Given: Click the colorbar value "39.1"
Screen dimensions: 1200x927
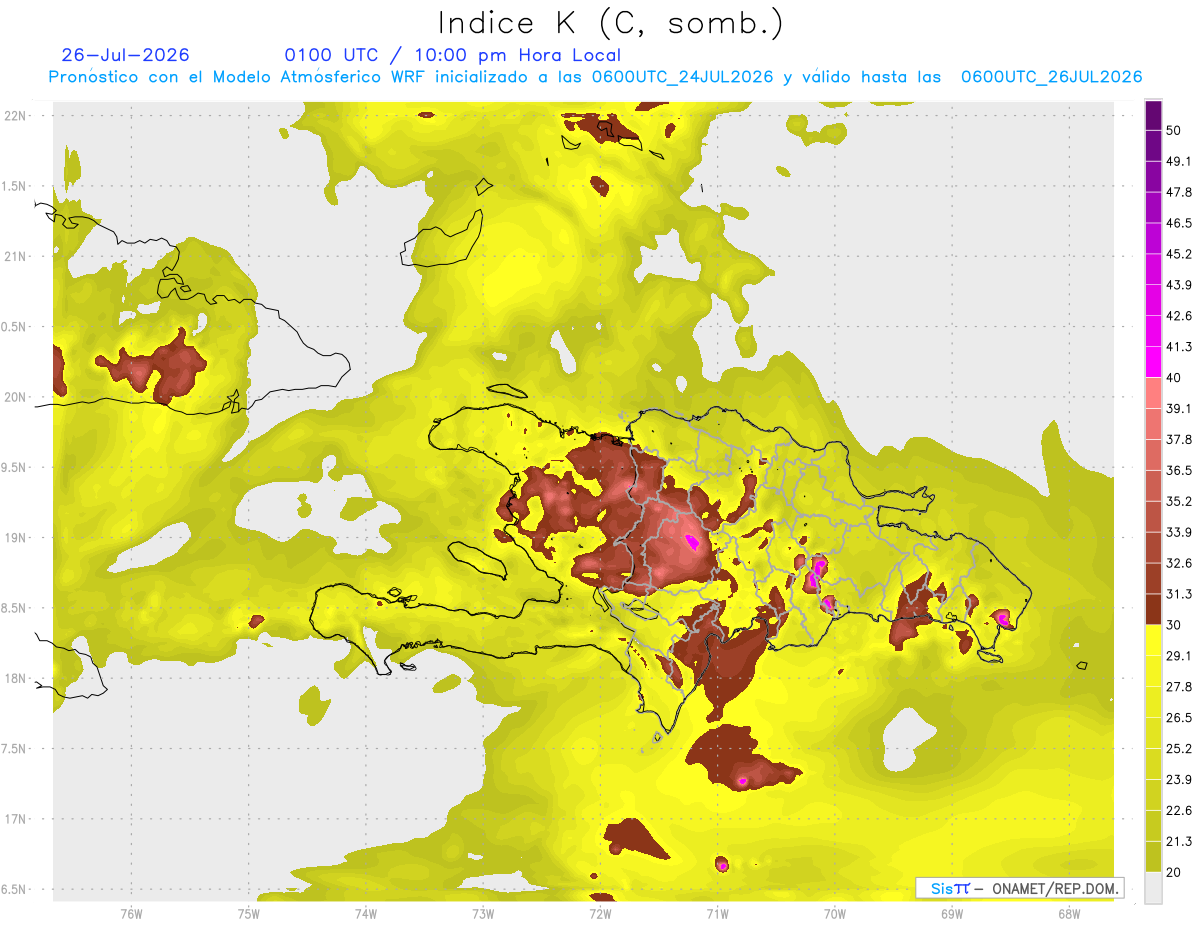Looking at the screenshot, I should (1179, 408).
